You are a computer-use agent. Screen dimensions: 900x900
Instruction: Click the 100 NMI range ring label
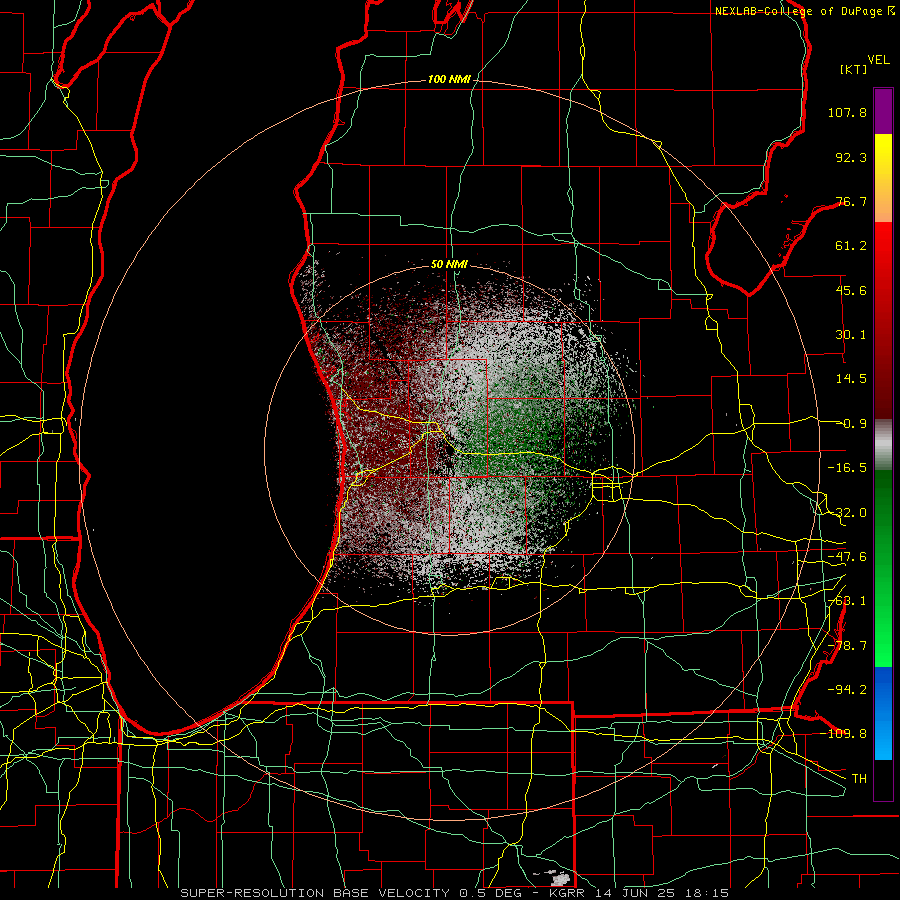coord(449,79)
